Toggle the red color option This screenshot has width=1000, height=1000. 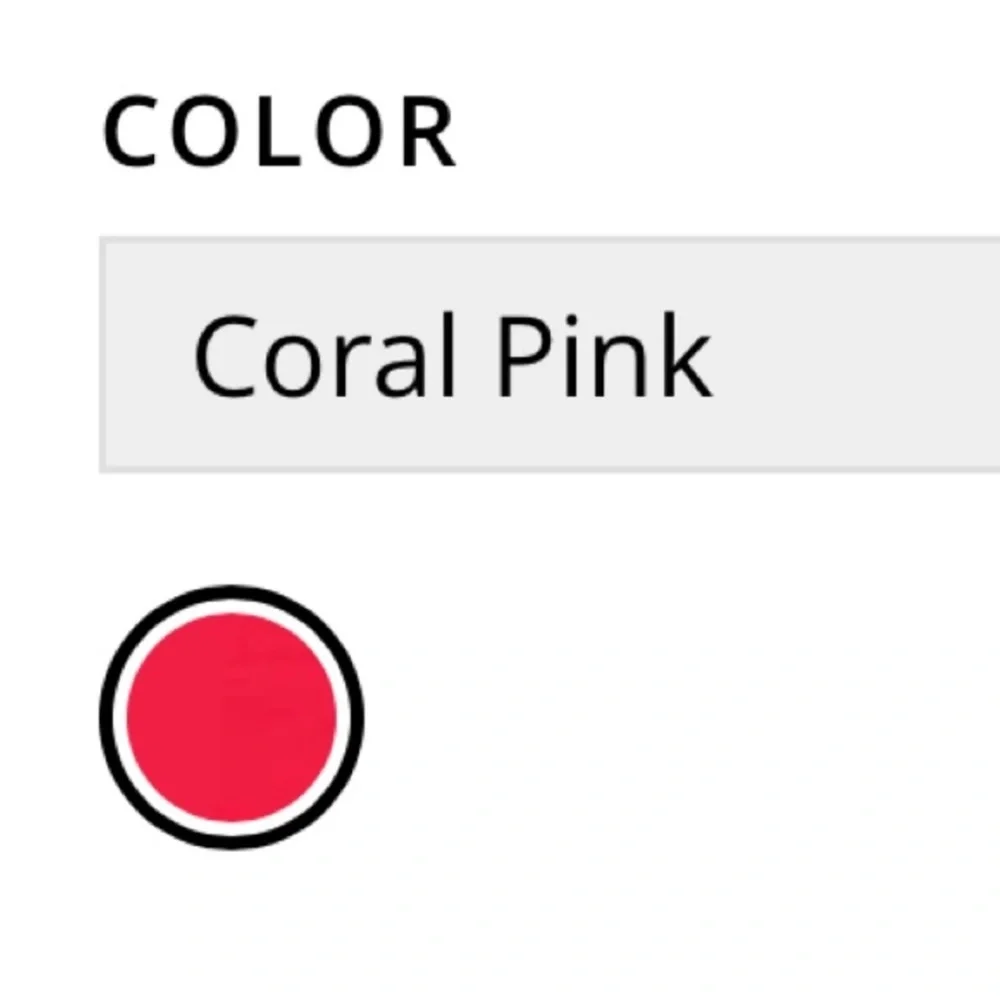point(232,717)
